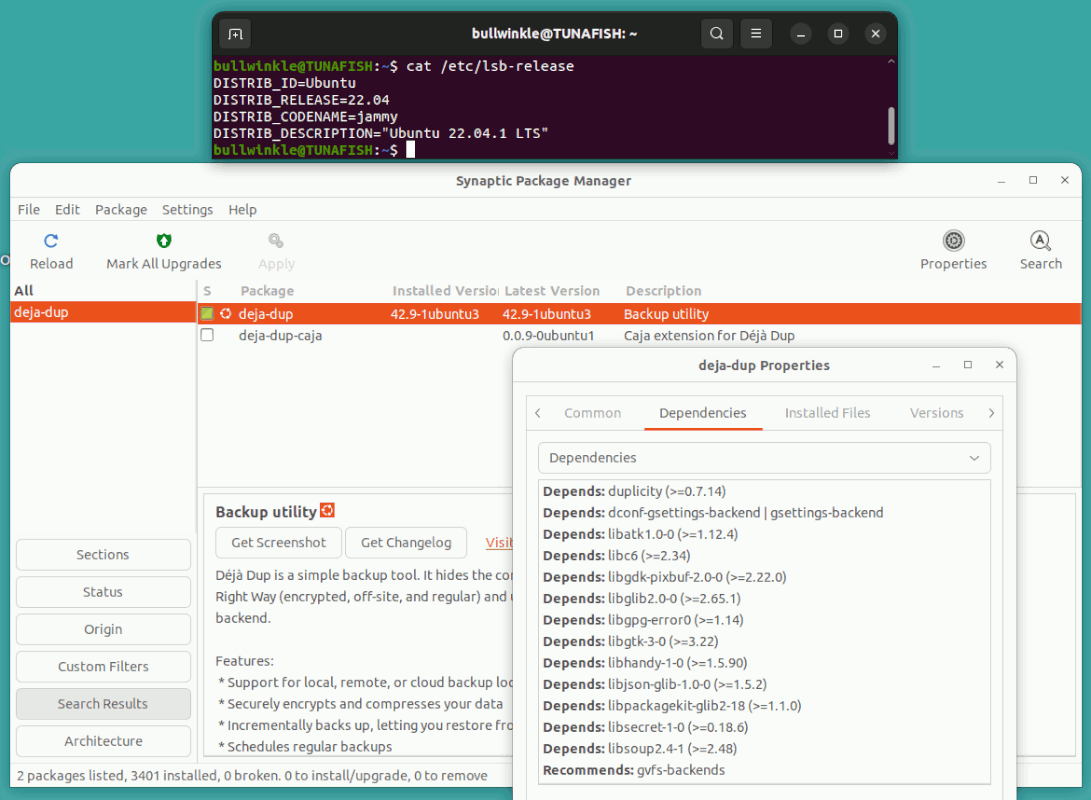The image size is (1091, 800).
Task: Click the 'Recommends: gvfs-backends' entry
Action: coord(634,770)
